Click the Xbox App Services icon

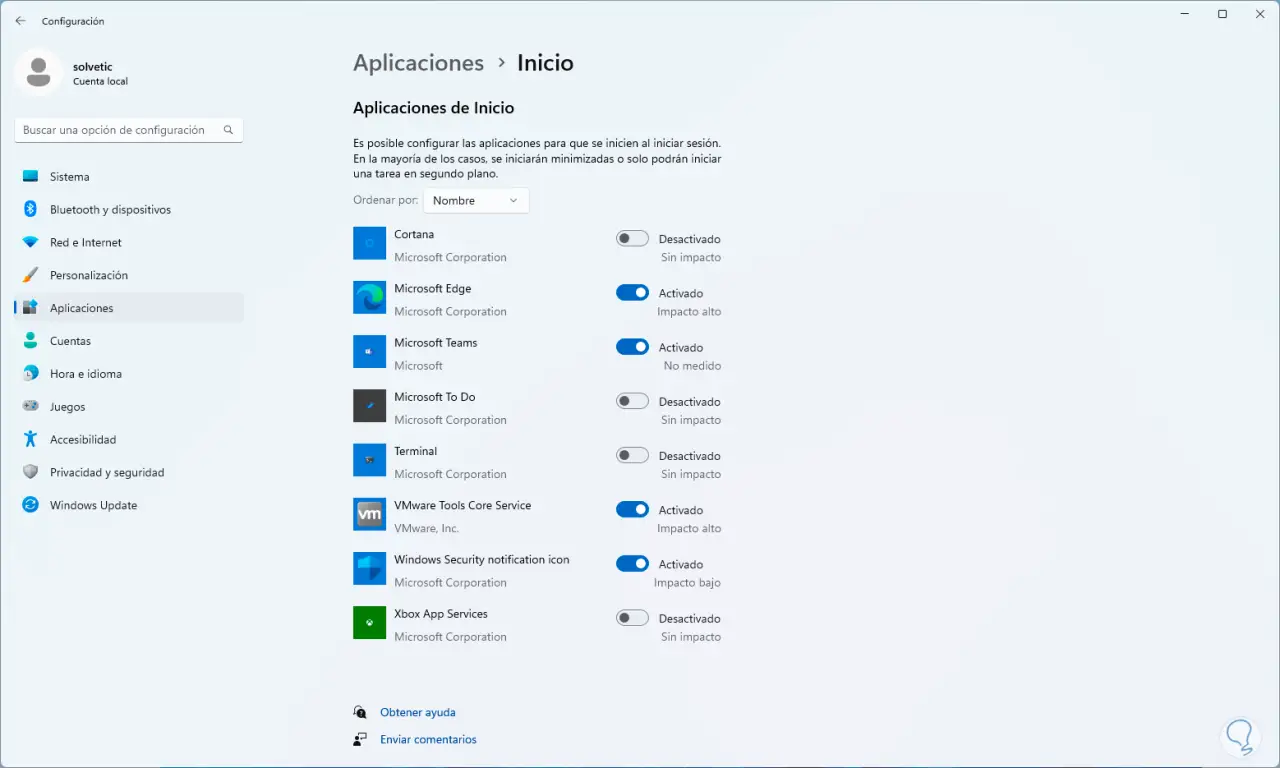coord(370,622)
